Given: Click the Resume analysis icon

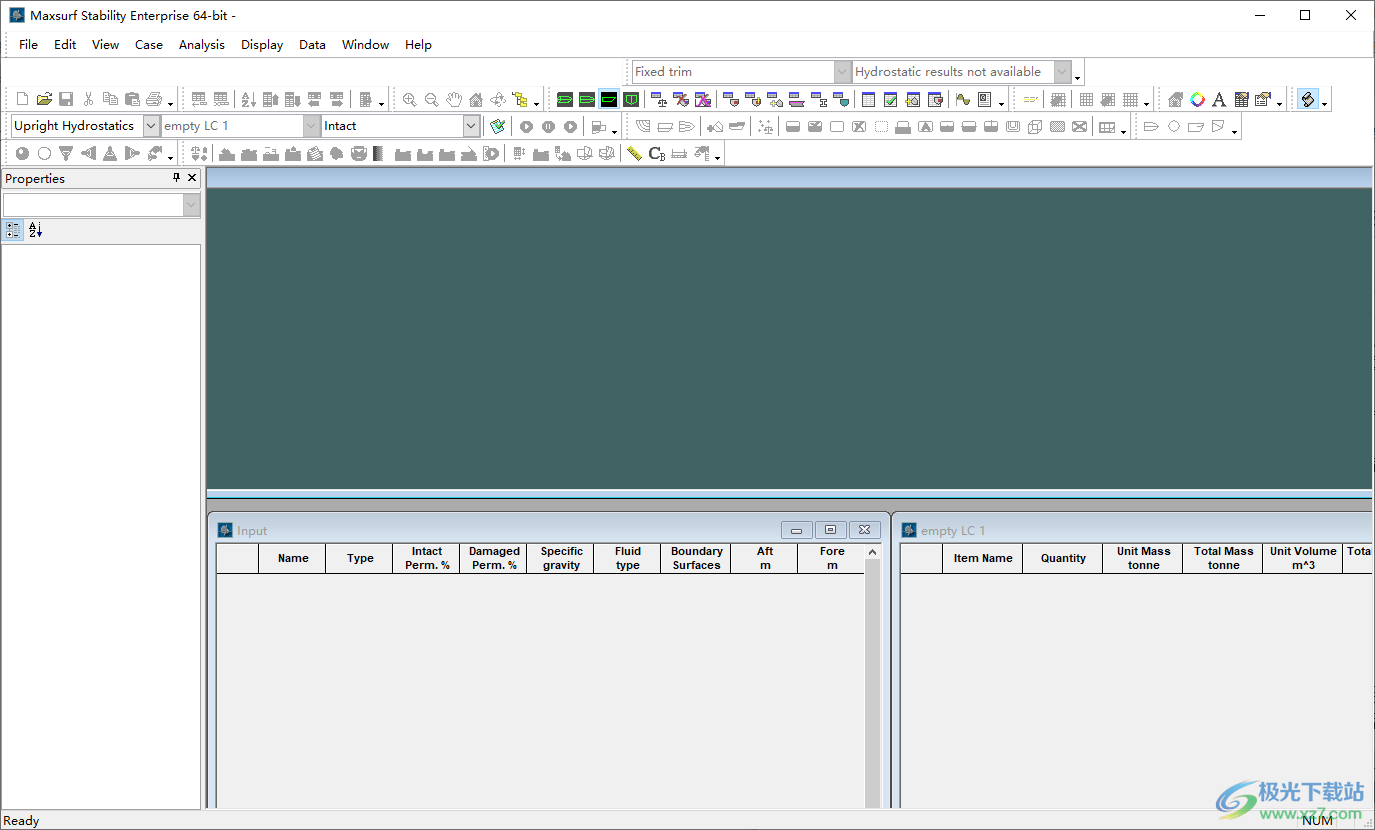Looking at the screenshot, I should click(x=570, y=126).
